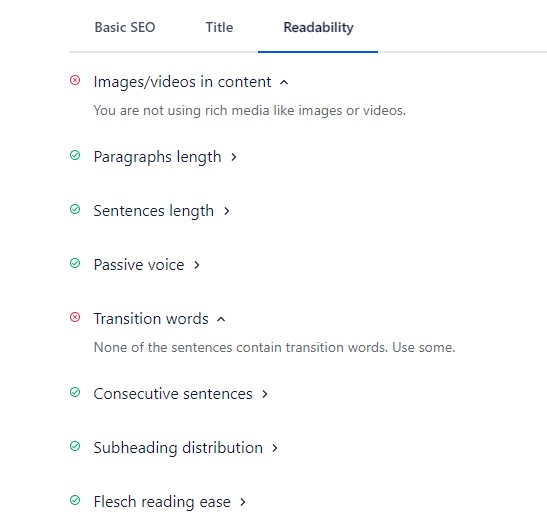Click the green check icon beside Consecutive sentences
Viewport: 547px width, 519px height.
click(x=75, y=392)
